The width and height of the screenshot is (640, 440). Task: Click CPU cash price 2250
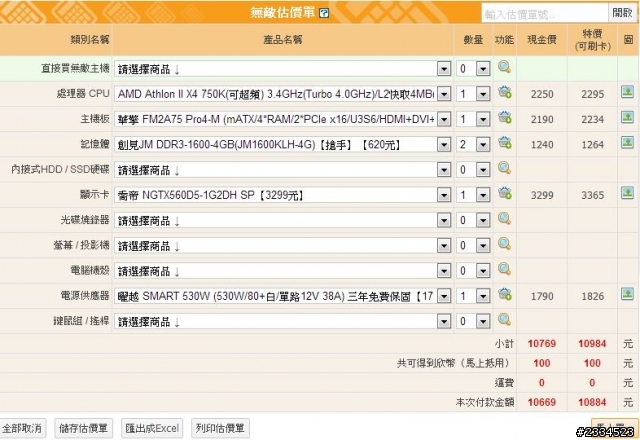click(x=542, y=94)
